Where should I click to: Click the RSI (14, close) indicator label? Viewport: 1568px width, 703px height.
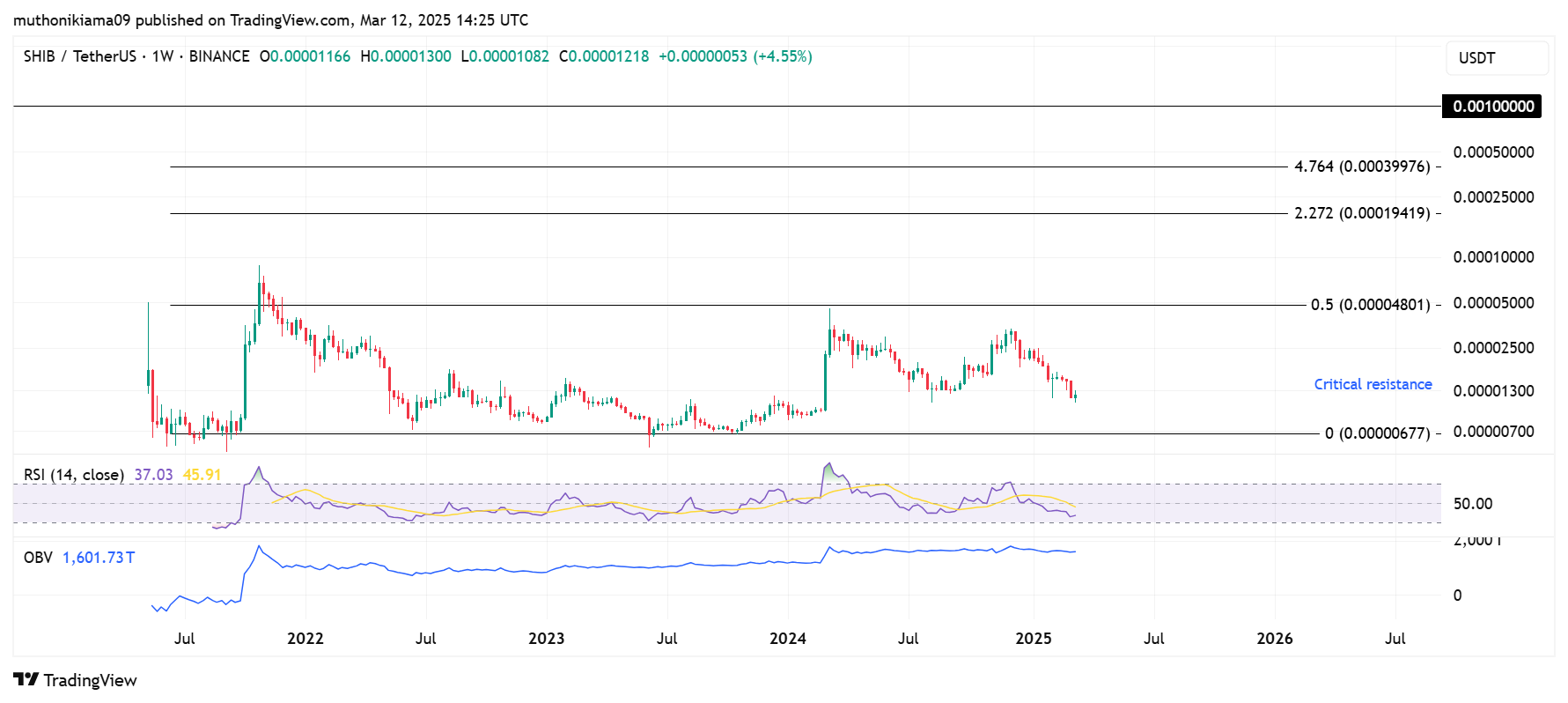(x=74, y=475)
